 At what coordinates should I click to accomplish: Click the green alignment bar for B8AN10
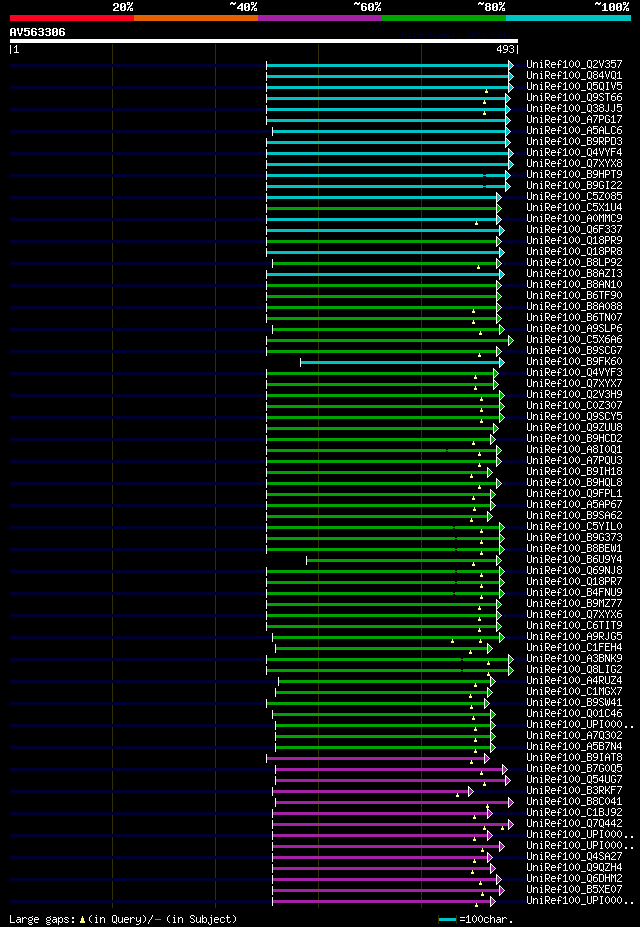[382, 286]
